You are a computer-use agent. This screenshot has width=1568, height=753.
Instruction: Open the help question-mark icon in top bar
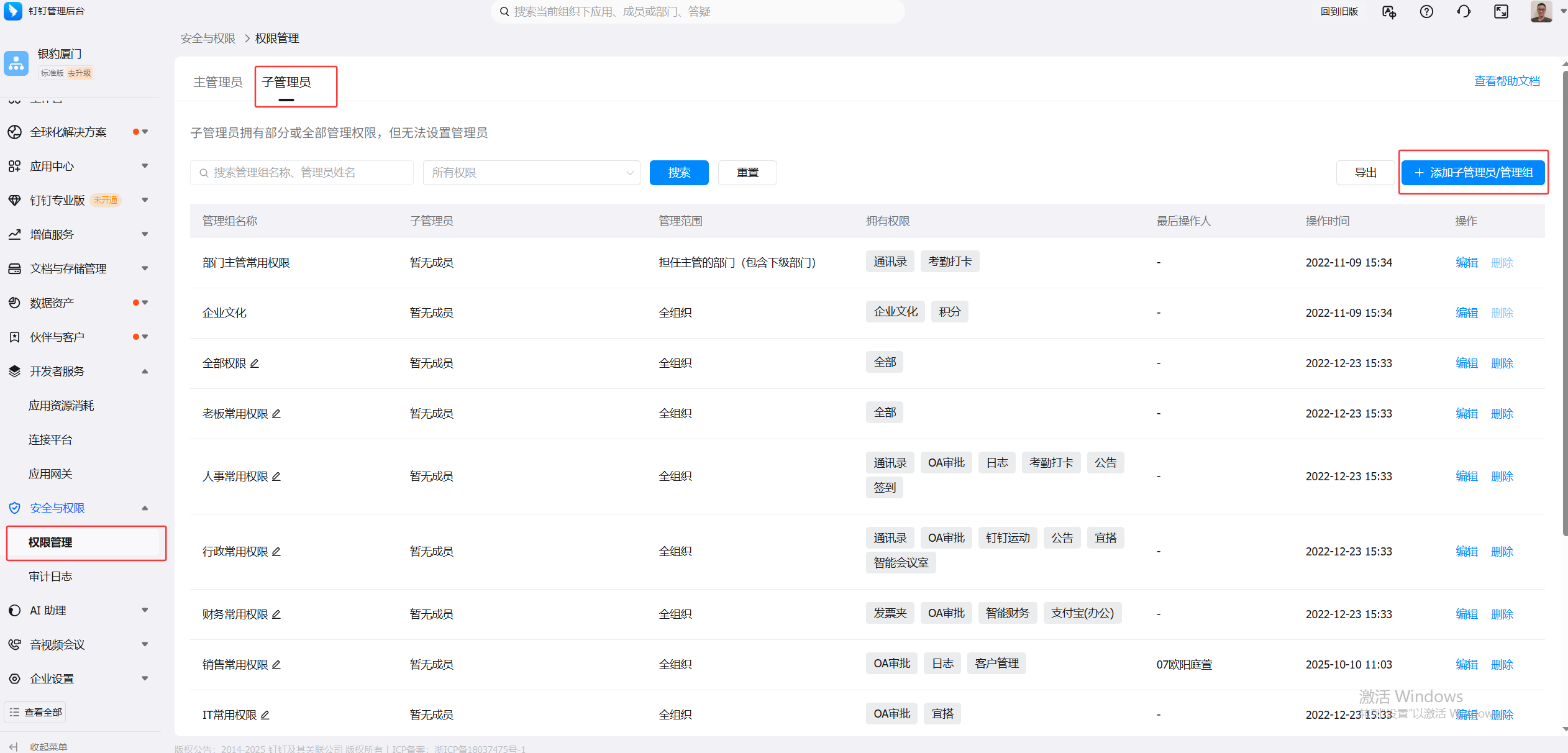(x=1426, y=11)
